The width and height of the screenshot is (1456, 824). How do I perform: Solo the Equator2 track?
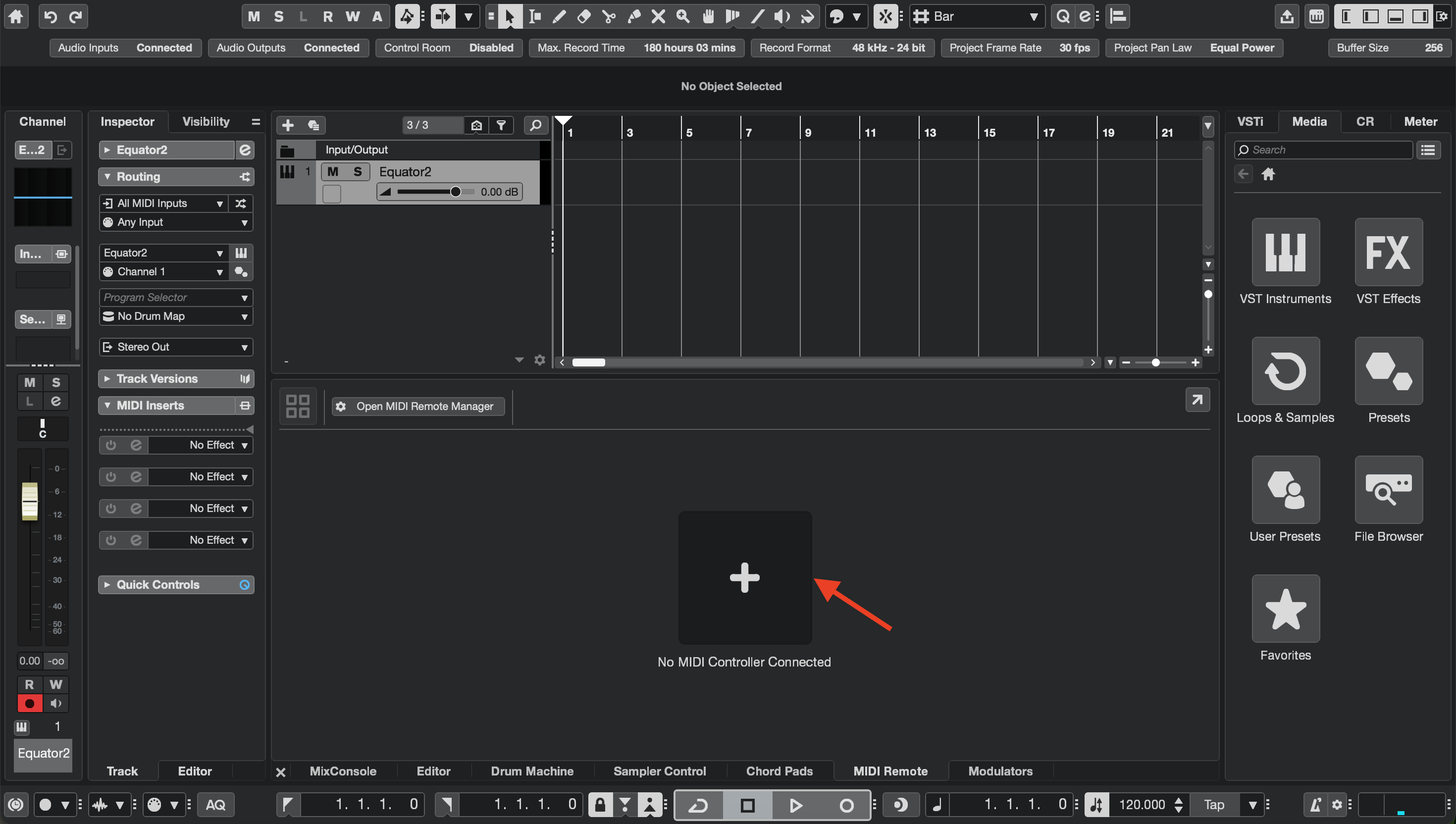(x=358, y=171)
